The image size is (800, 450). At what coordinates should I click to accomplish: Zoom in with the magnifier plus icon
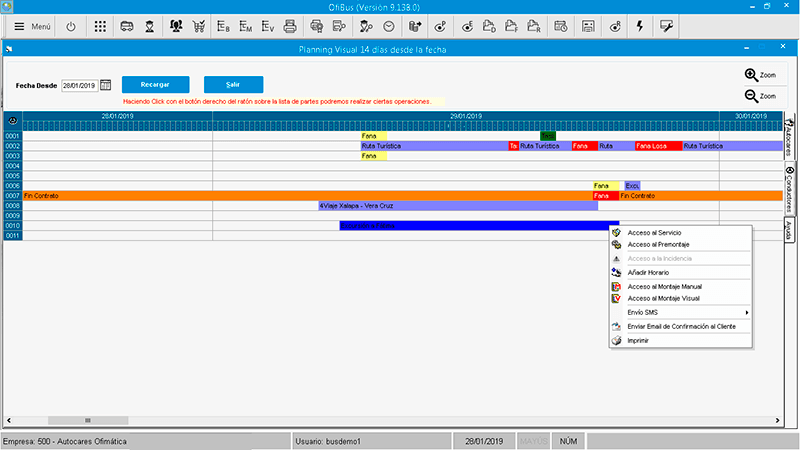point(760,75)
